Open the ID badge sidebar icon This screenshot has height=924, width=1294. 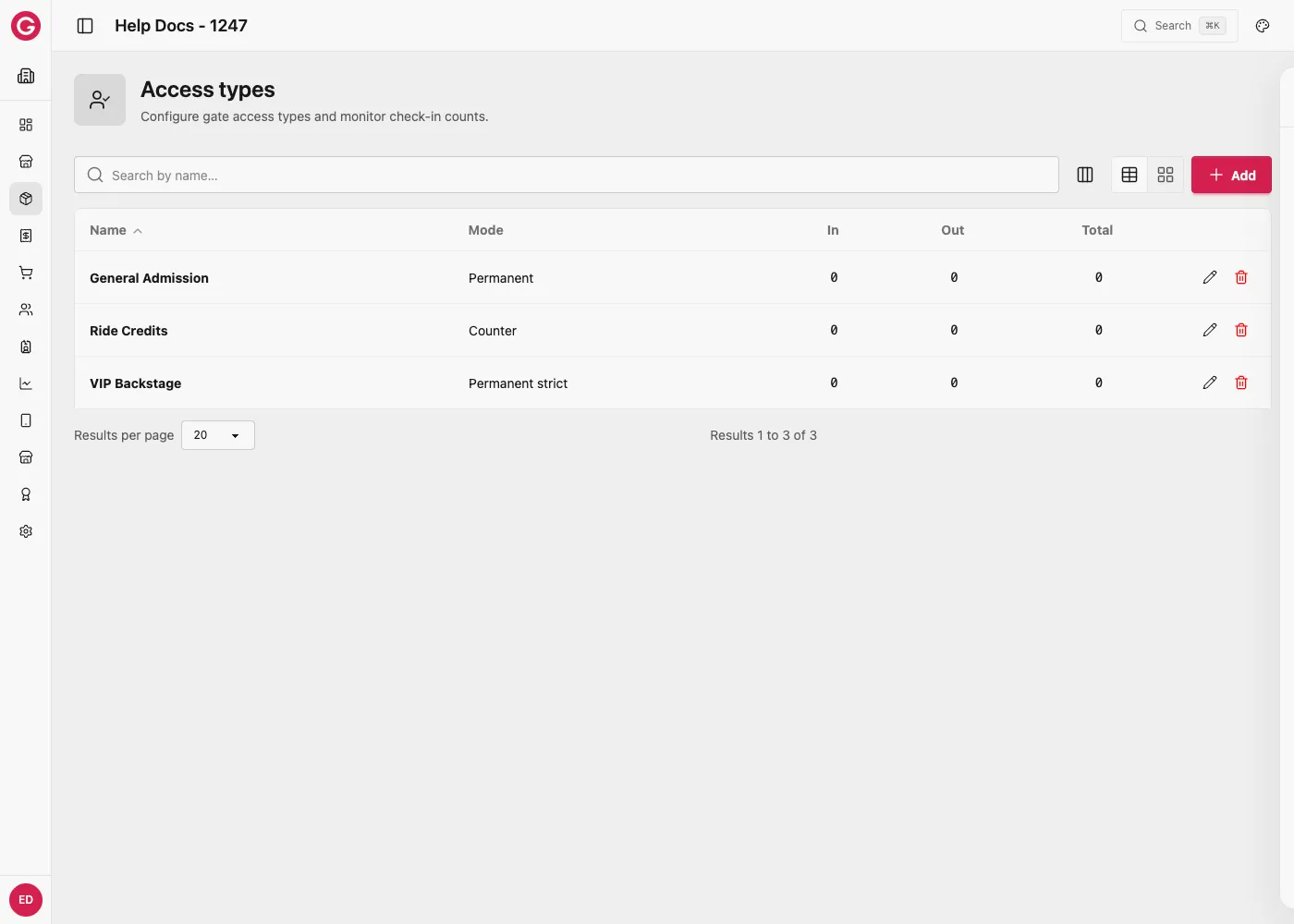26,346
